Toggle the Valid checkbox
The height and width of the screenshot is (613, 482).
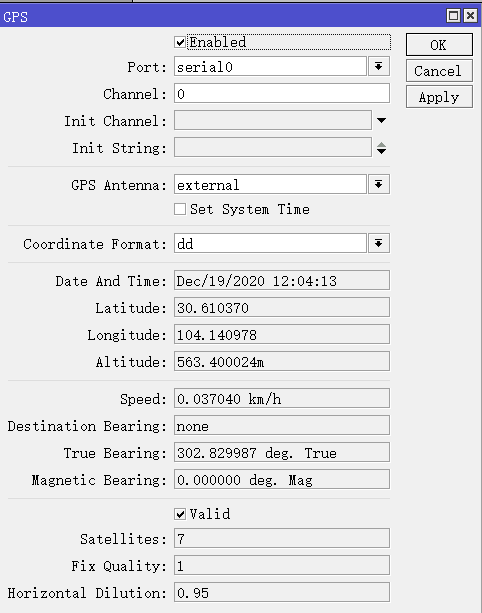180,514
